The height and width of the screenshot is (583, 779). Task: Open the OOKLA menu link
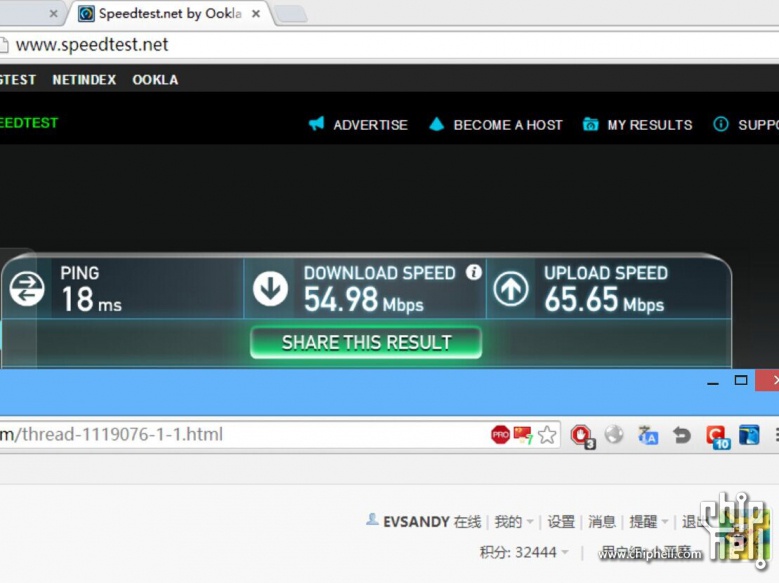(x=155, y=80)
